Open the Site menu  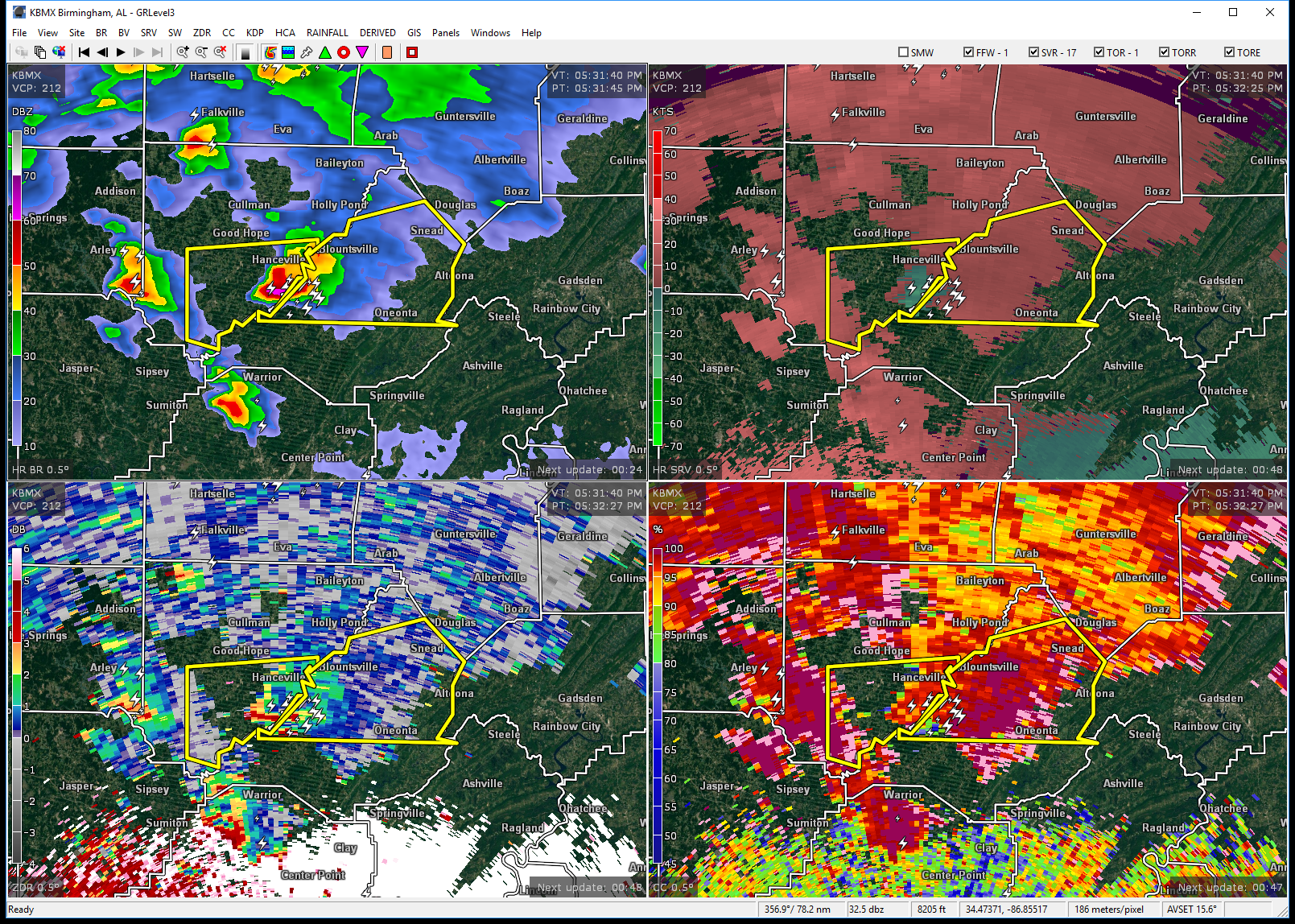click(76, 33)
